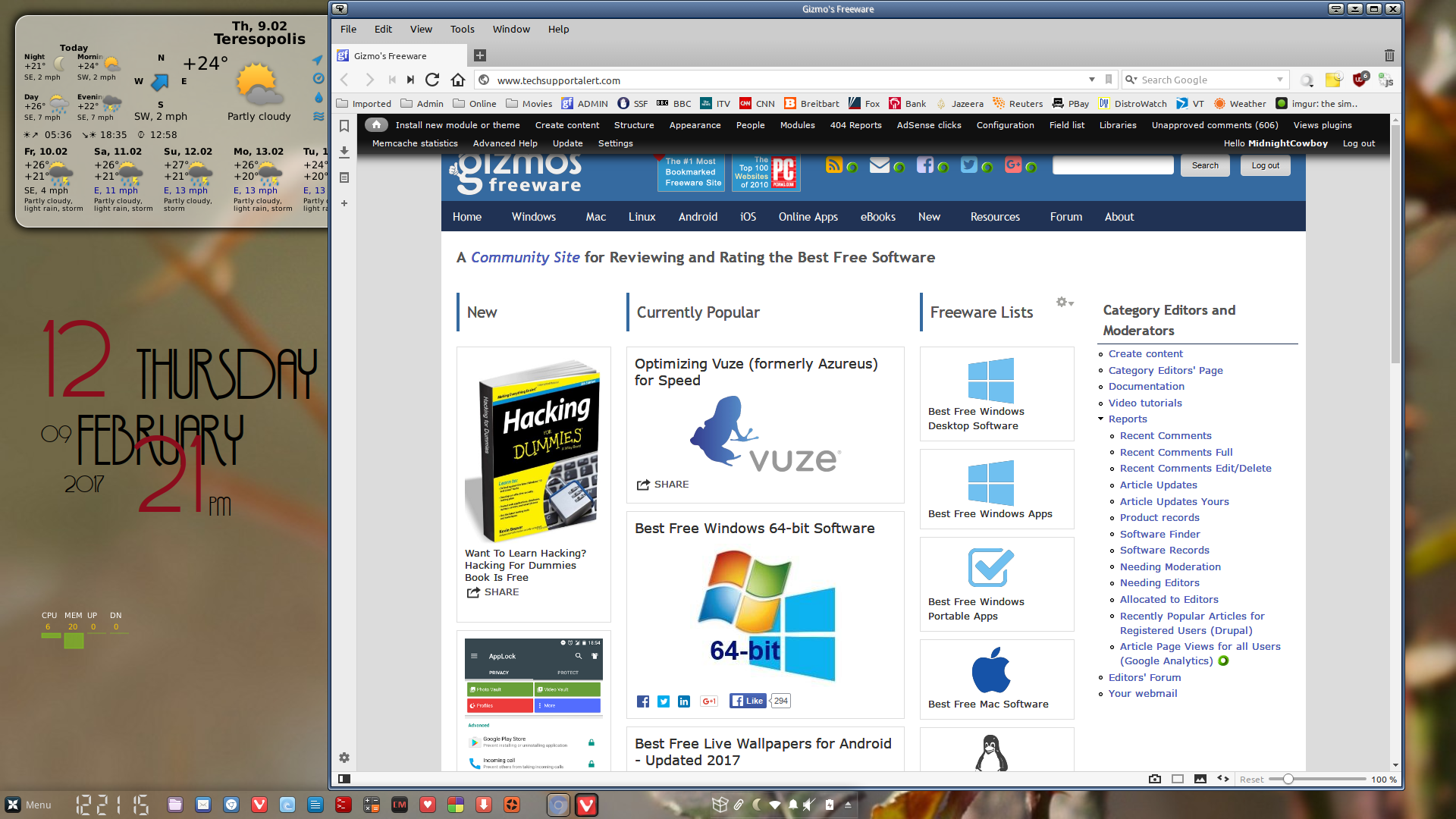The image size is (1456, 819).
Task: Toggle image loading in the status bar
Action: (x=1200, y=779)
